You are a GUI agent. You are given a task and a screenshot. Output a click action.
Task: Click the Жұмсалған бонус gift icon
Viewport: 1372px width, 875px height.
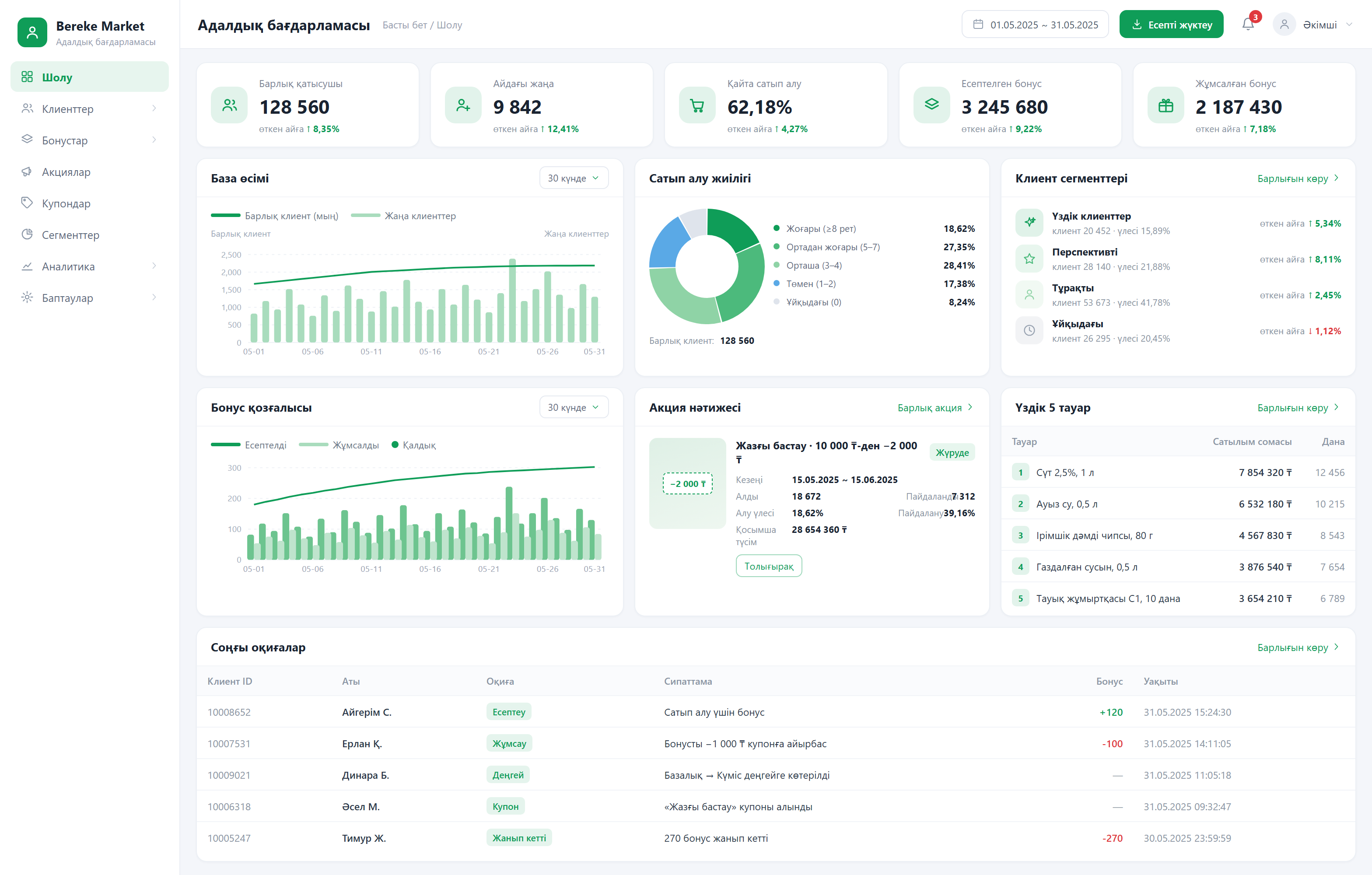1166,105
